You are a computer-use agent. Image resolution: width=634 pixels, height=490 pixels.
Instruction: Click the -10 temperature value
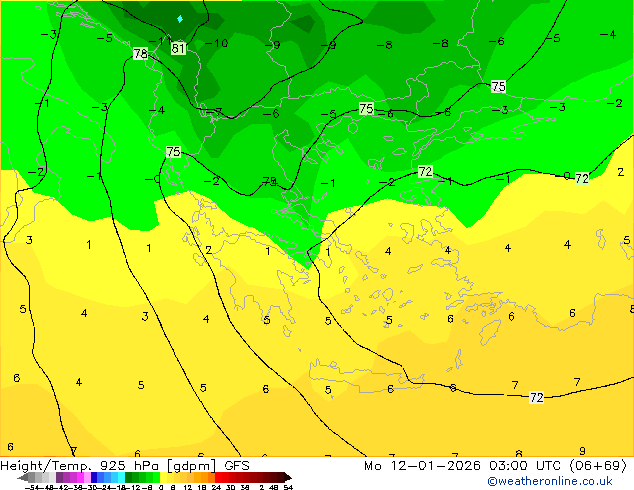coord(216,43)
